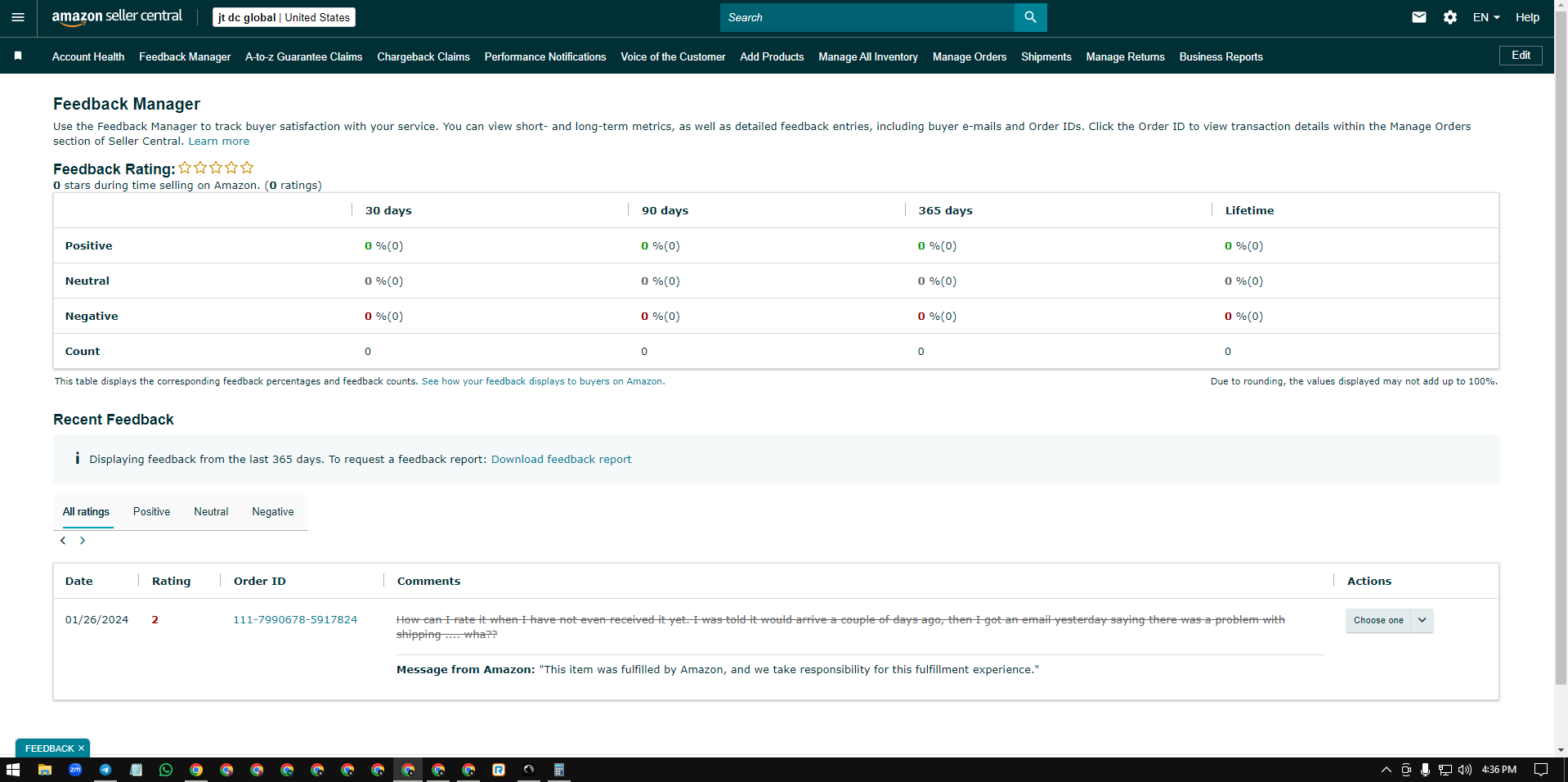This screenshot has height=782, width=1568.
Task: Switch to the Positive tab
Action: [152, 511]
